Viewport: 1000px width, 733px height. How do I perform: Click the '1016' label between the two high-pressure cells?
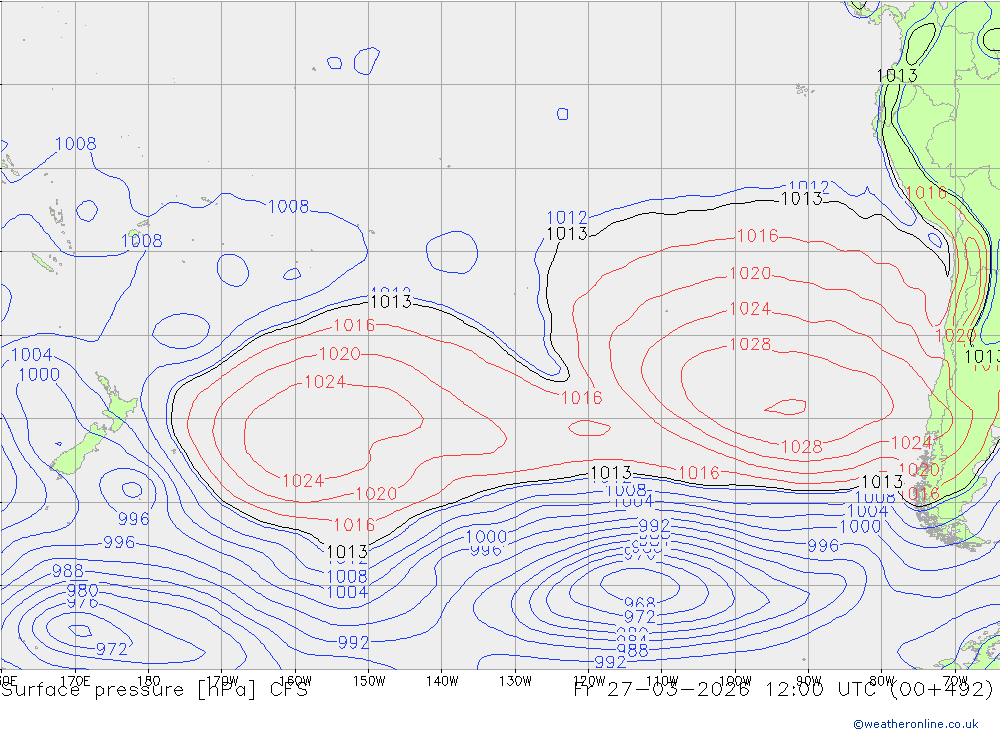click(581, 397)
